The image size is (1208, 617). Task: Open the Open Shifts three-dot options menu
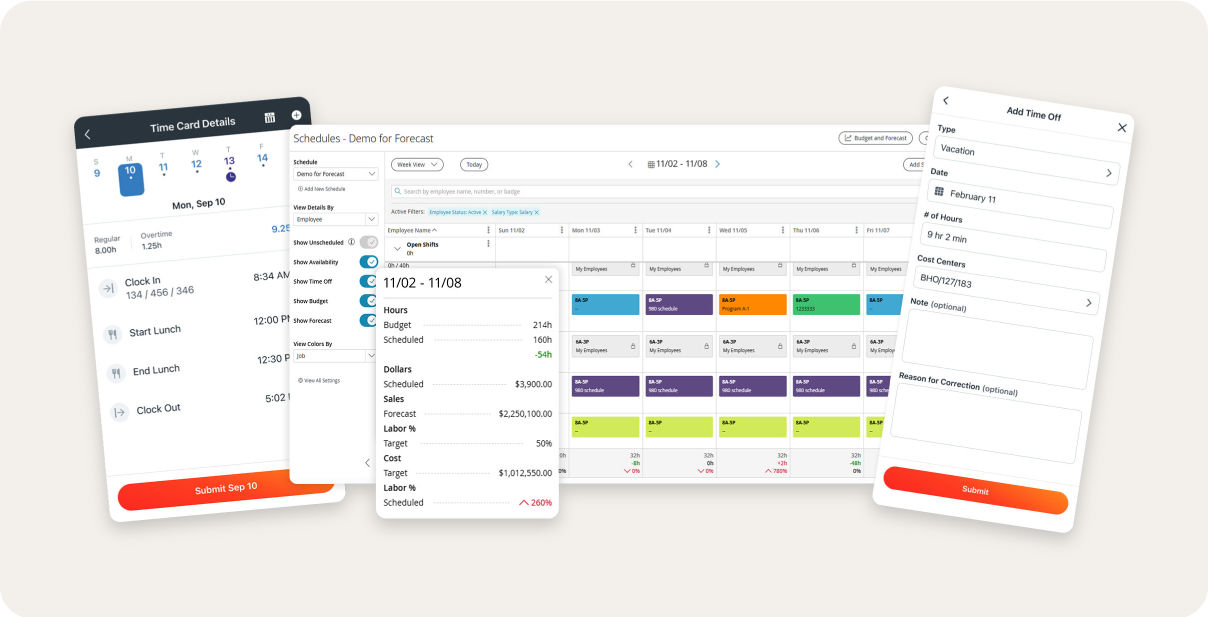coord(487,243)
